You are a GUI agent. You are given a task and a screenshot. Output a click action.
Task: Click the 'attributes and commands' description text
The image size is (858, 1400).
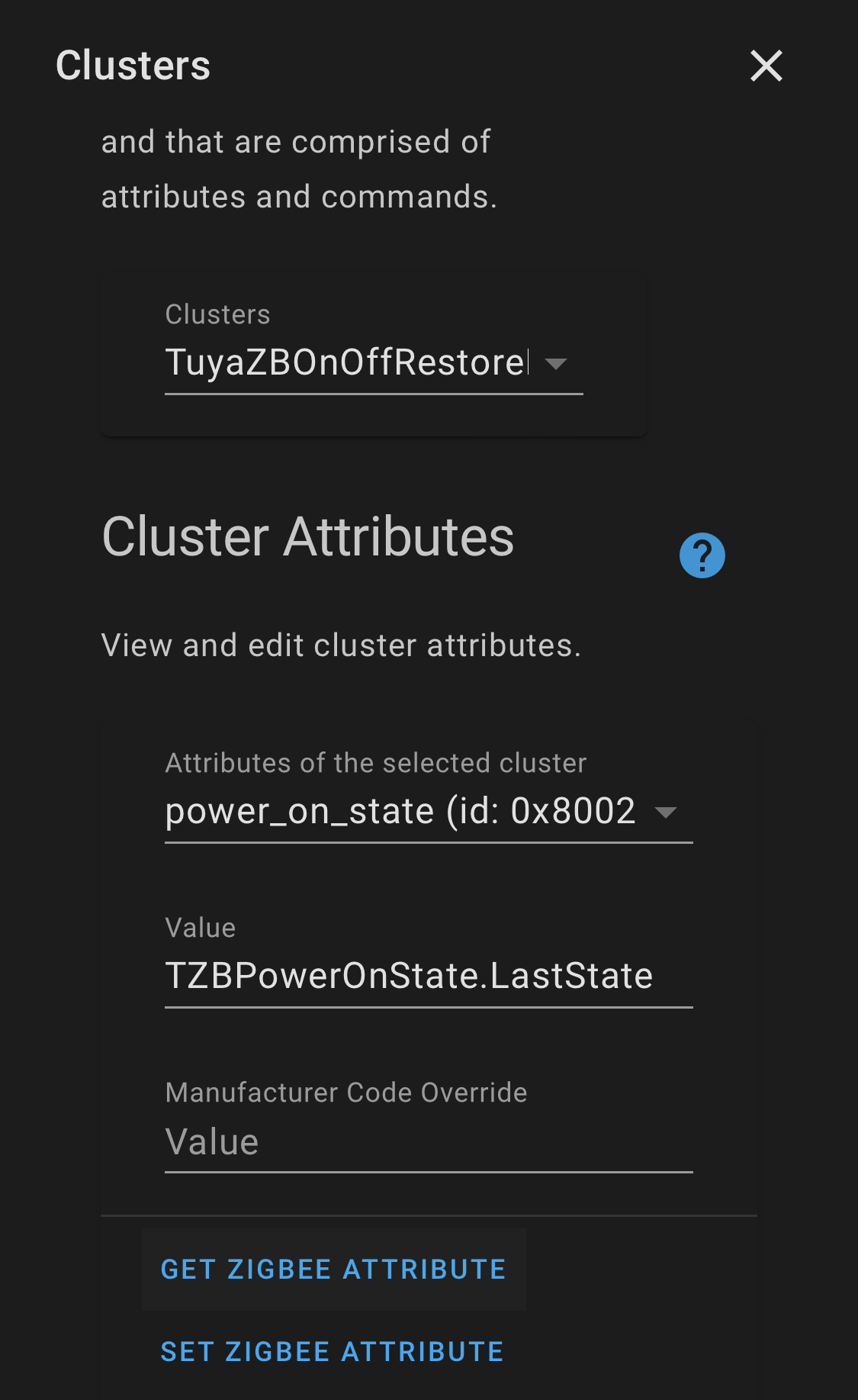[299, 197]
